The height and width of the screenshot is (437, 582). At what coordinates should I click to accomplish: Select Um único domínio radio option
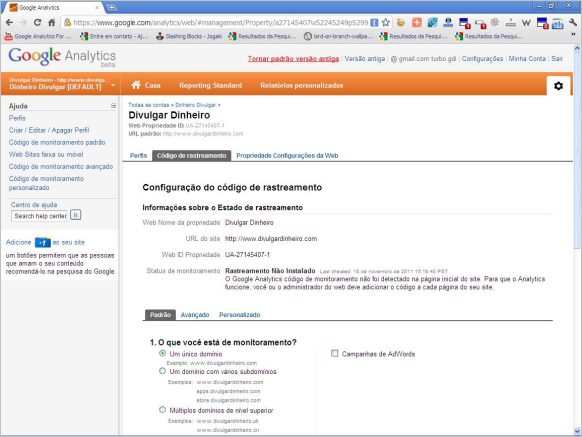pos(162,353)
